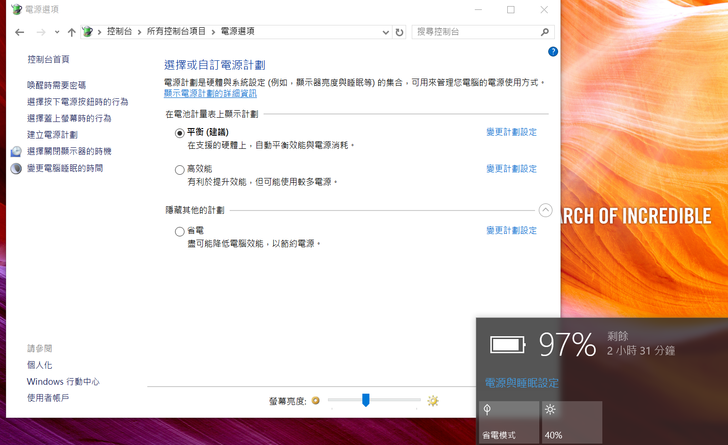
Task: Select the 高效能 power plan
Action: [180, 169]
